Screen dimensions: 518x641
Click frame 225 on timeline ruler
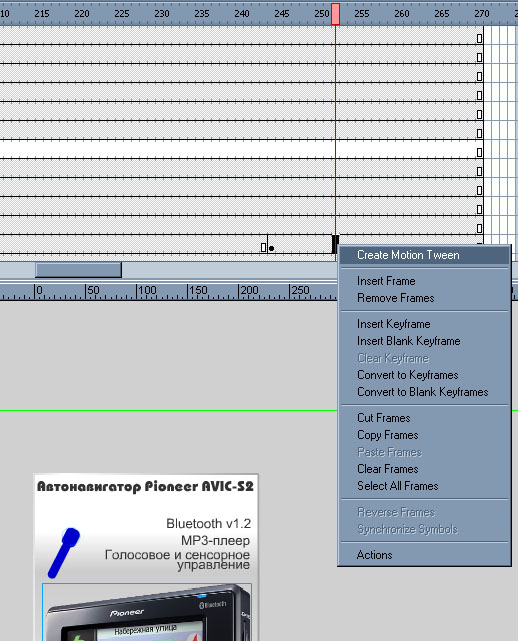click(121, 13)
